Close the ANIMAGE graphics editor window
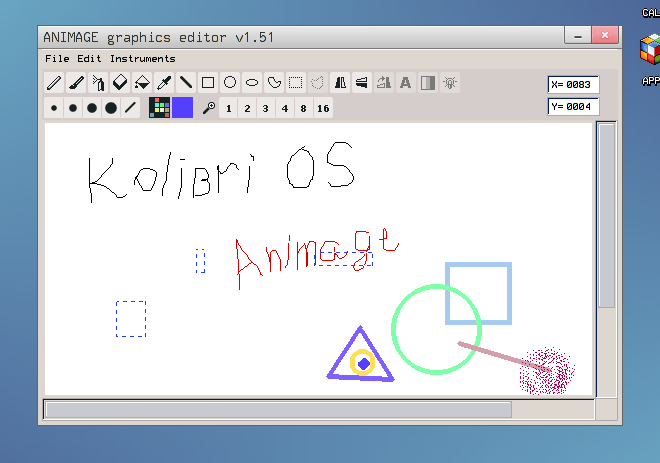Screen dimensions: 660x463 coord(605,35)
